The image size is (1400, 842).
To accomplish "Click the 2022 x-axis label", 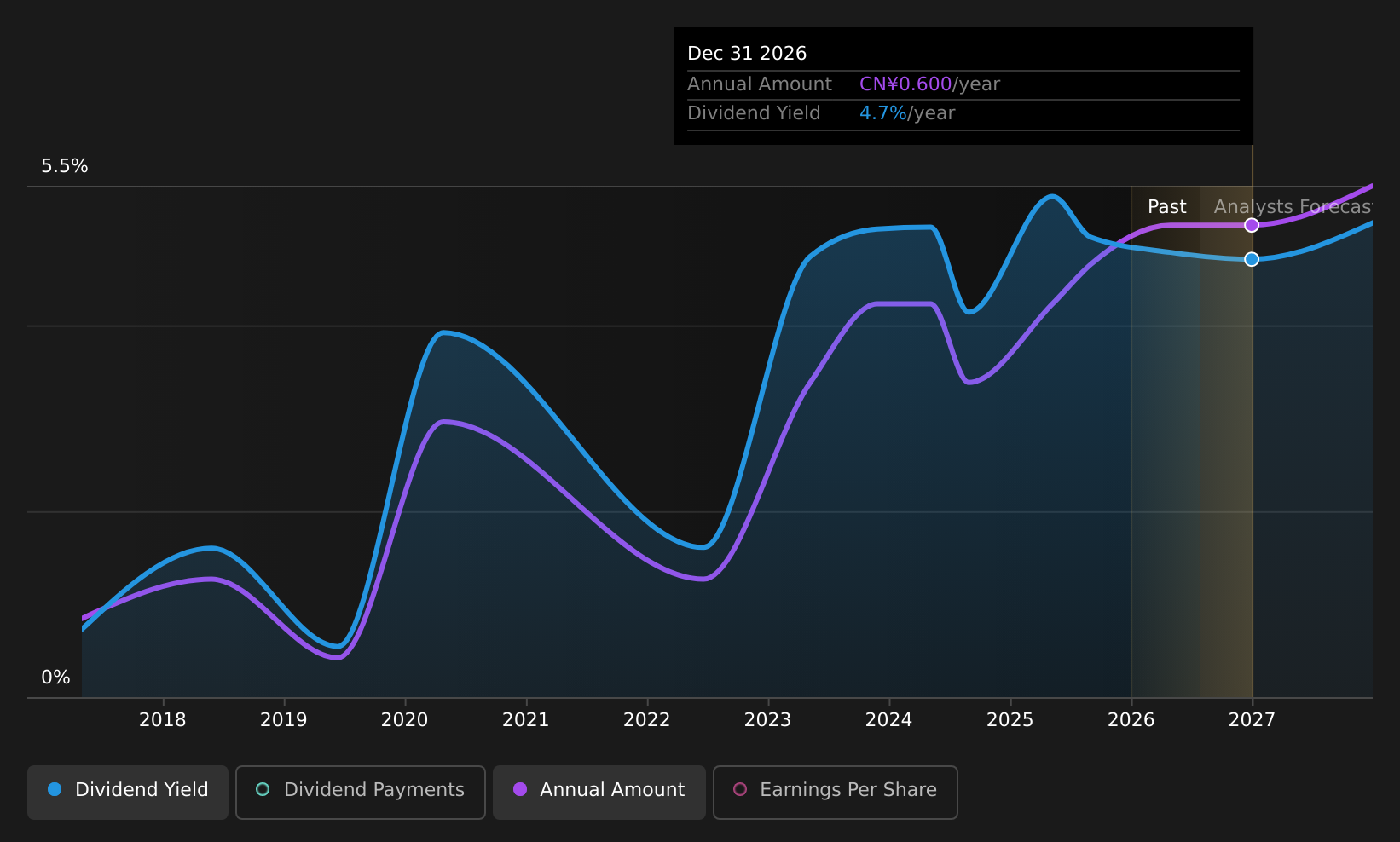I will (x=647, y=720).
